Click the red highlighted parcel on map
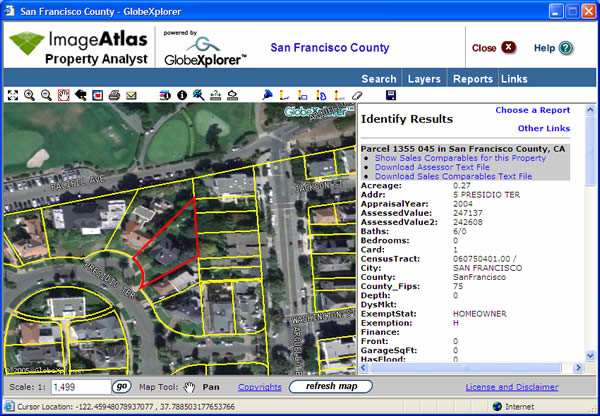 tap(172, 245)
